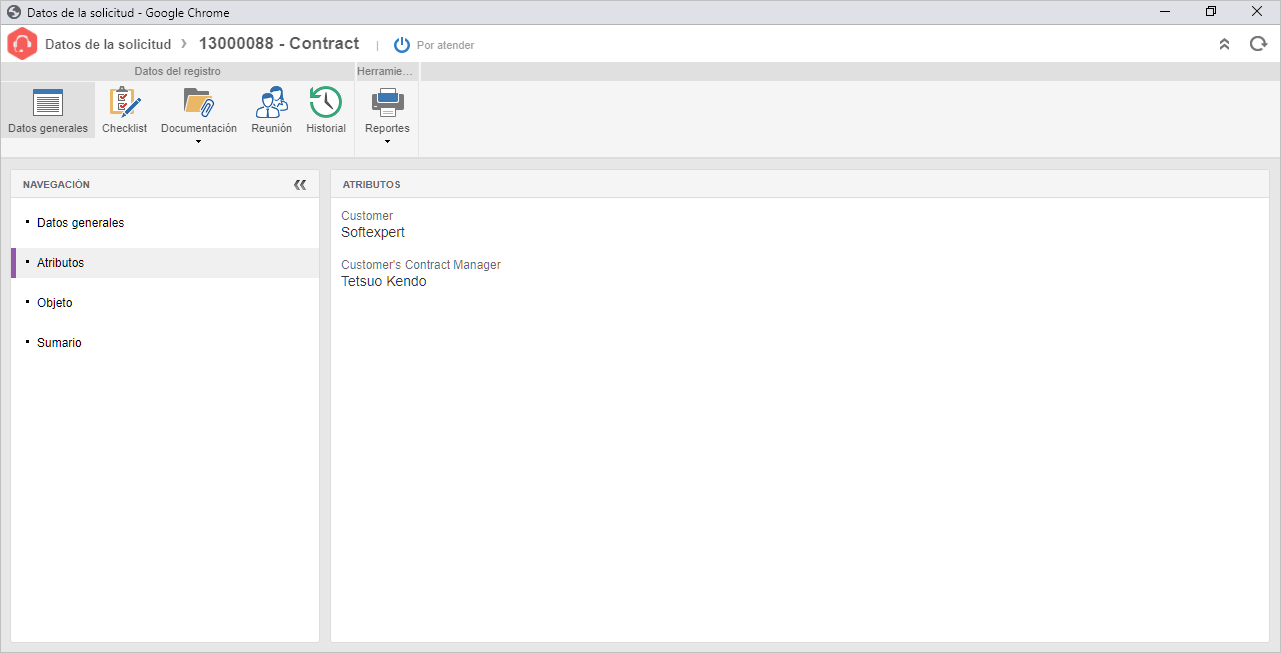Open the Reunión meeting icon
The width and height of the screenshot is (1281, 653).
pos(272,102)
